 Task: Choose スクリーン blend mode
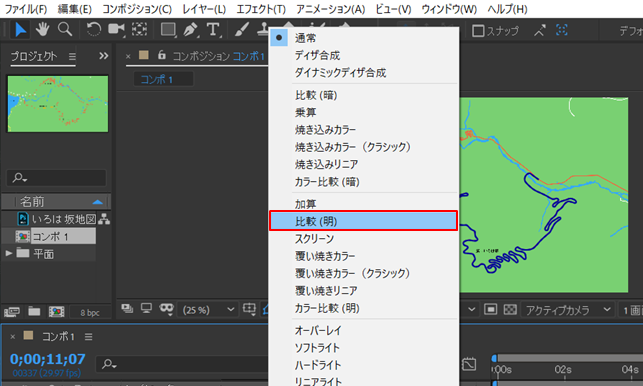coord(363,239)
